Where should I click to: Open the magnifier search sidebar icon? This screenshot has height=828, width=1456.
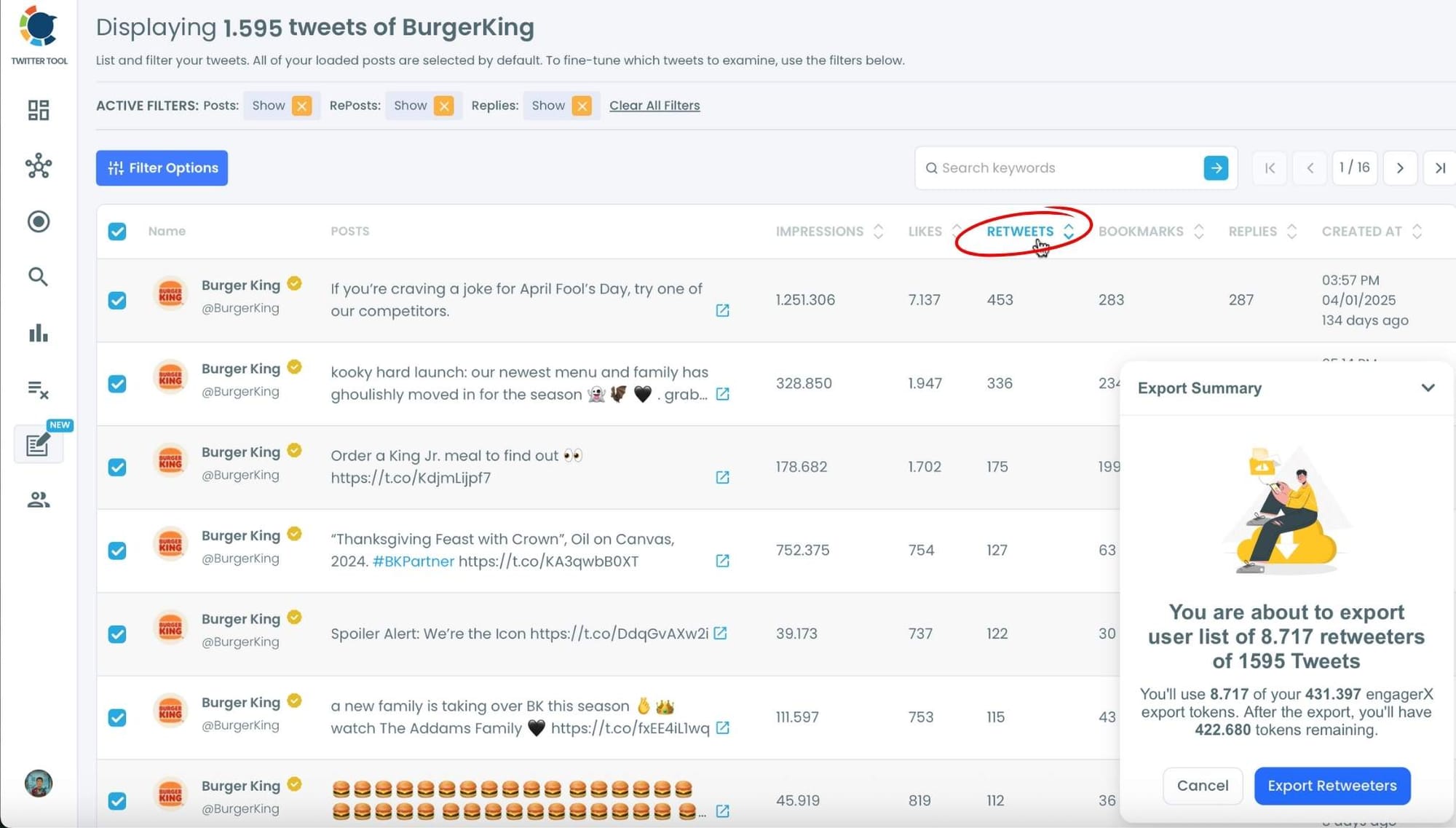(38, 277)
